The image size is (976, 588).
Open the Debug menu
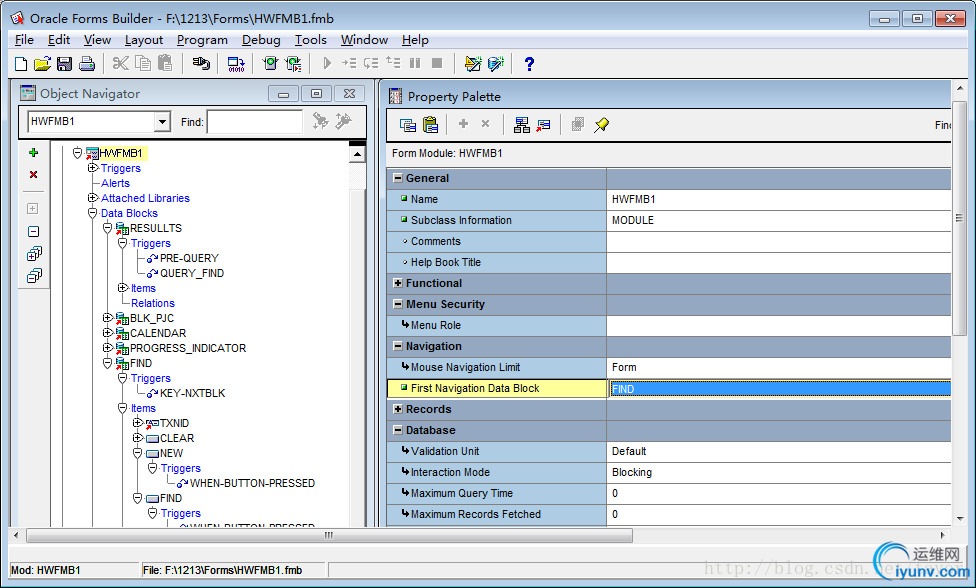click(x=261, y=40)
